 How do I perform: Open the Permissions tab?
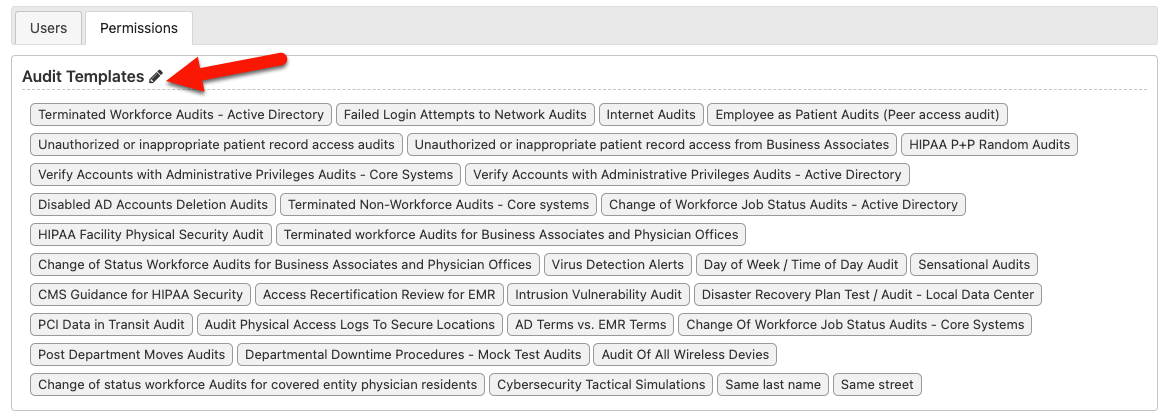tap(139, 28)
